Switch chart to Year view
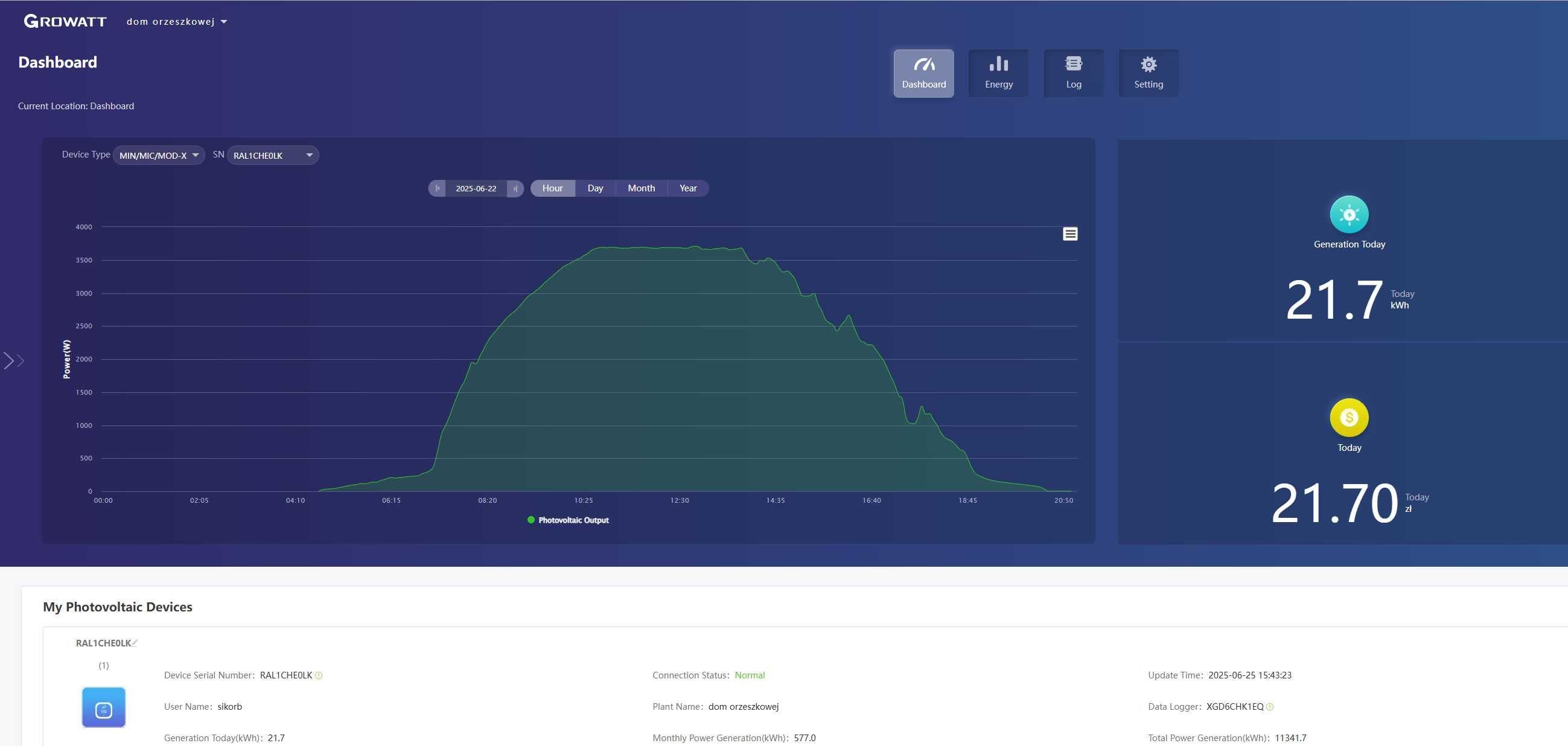Viewport: 1568px width, 746px height. tap(688, 189)
